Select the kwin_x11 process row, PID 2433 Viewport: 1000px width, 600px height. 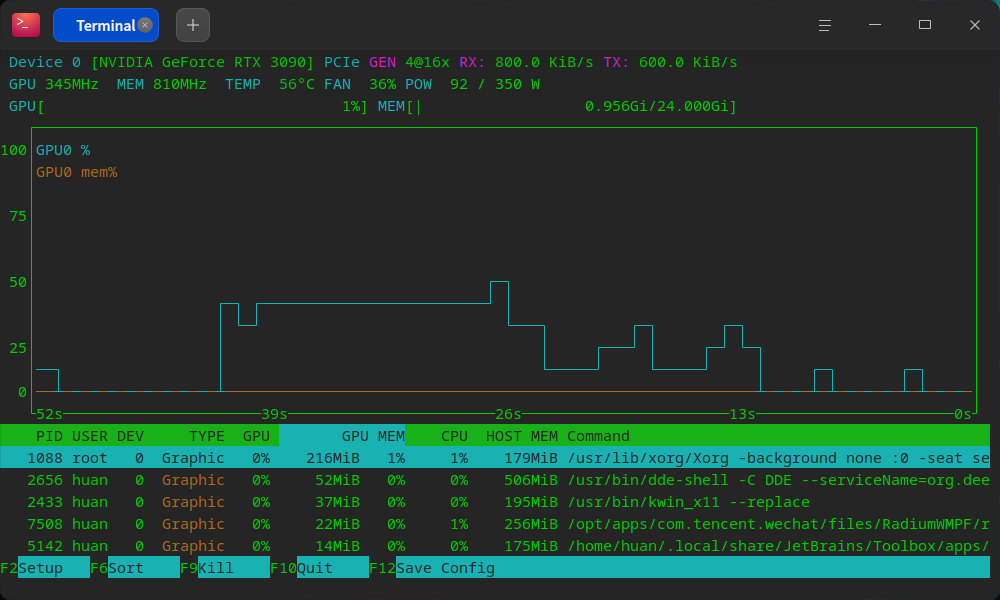495,502
